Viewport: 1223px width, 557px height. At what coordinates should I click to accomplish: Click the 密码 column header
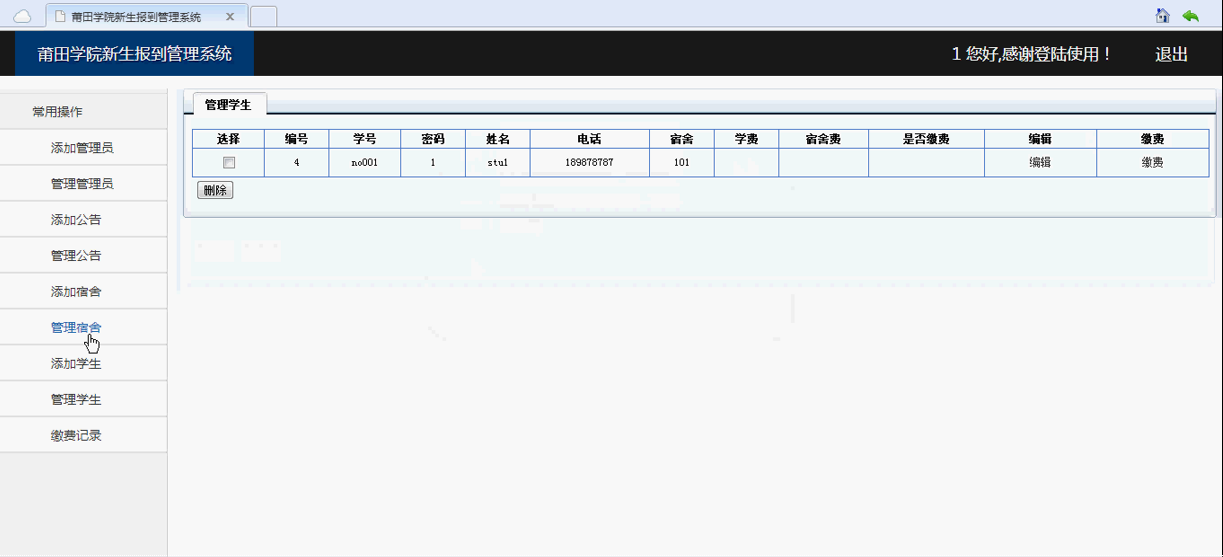[x=433, y=139]
